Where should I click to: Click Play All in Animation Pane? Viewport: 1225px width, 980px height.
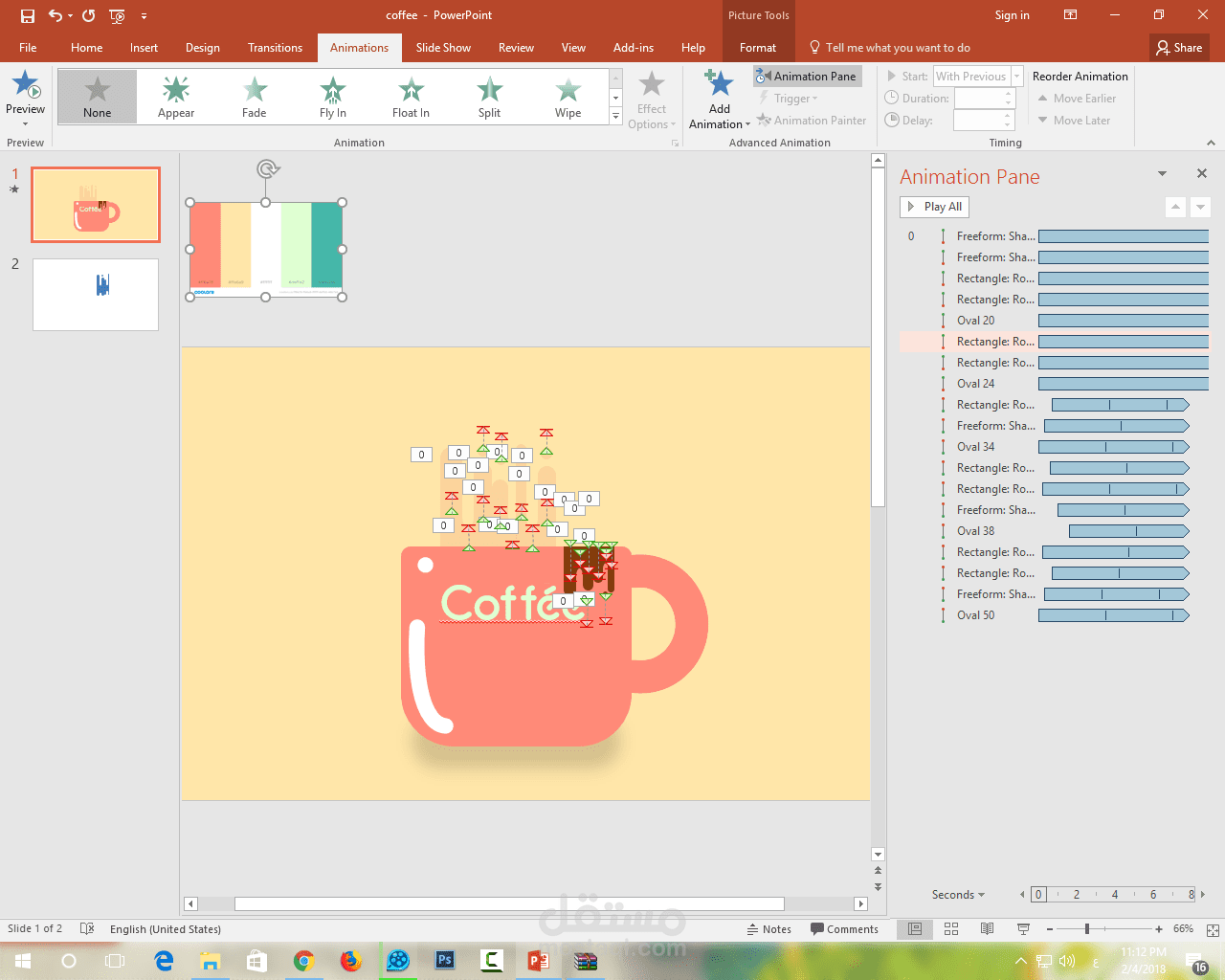[934, 207]
